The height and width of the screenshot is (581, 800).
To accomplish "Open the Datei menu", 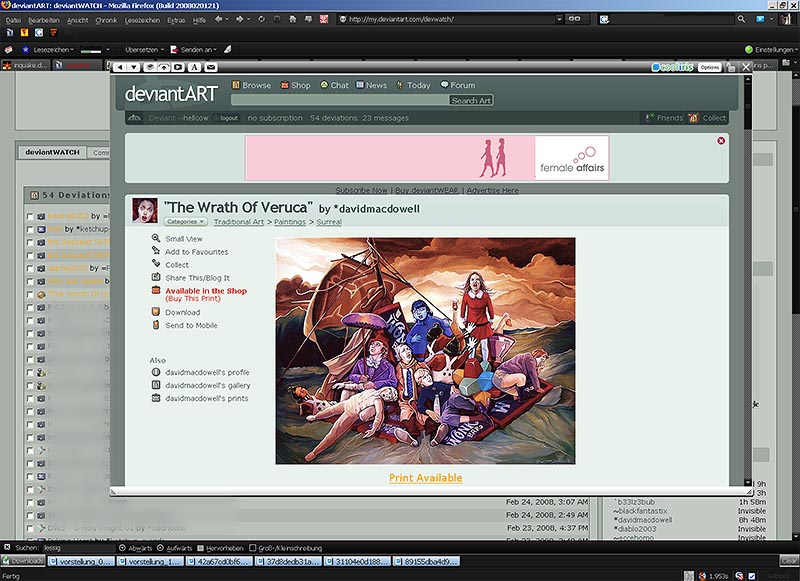I will click(x=14, y=20).
